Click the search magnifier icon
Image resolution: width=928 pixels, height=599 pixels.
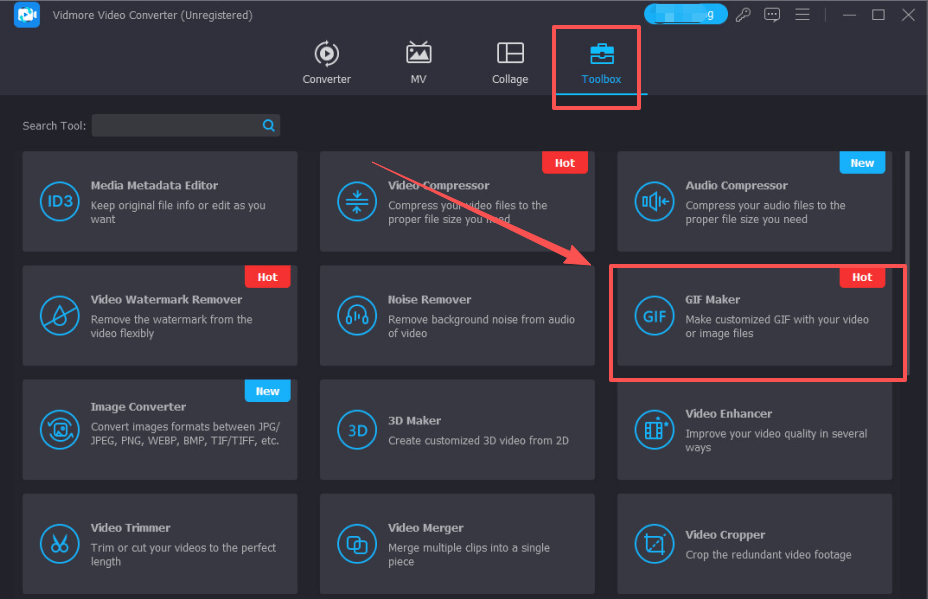pos(269,125)
